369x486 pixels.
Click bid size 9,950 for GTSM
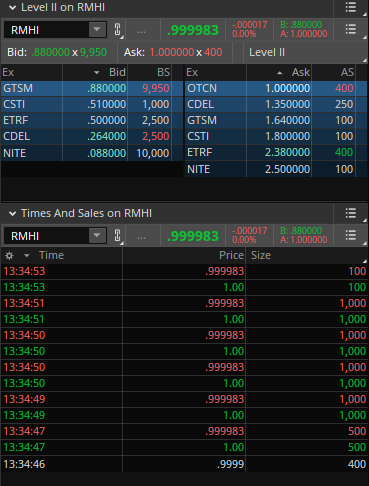(x=156, y=88)
